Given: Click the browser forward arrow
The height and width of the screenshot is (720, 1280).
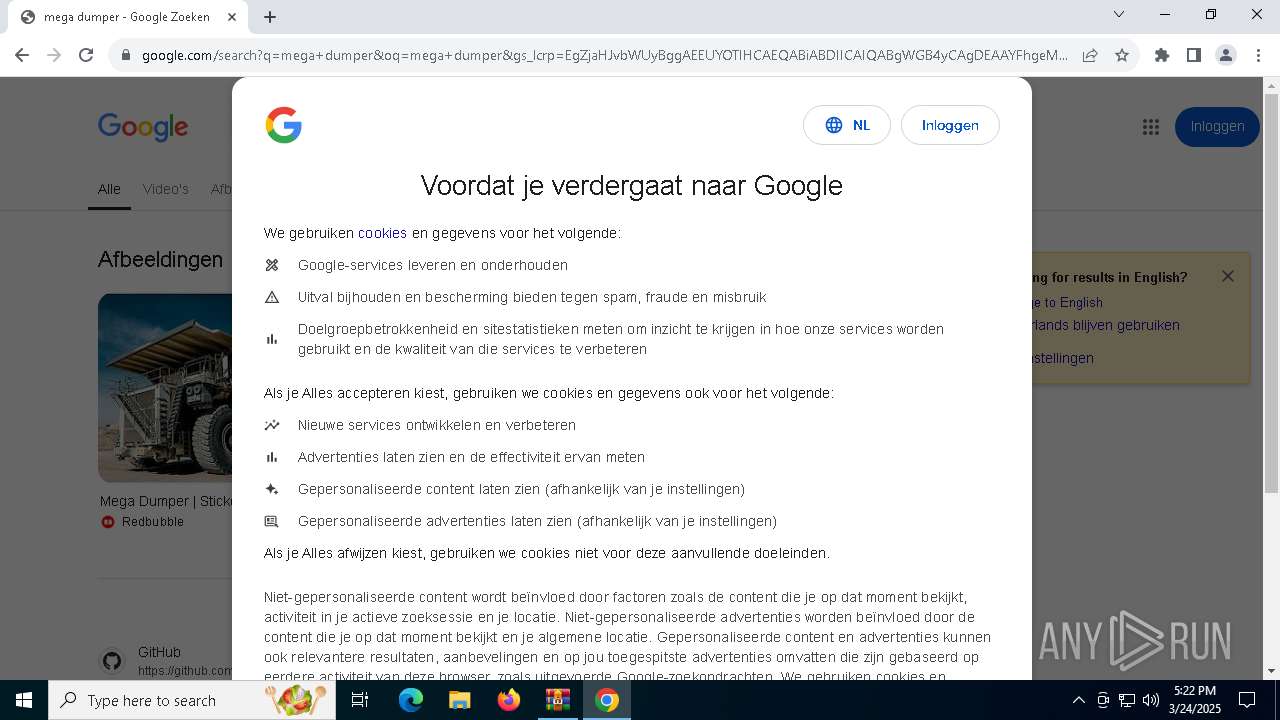Looking at the screenshot, I should (x=54, y=55).
